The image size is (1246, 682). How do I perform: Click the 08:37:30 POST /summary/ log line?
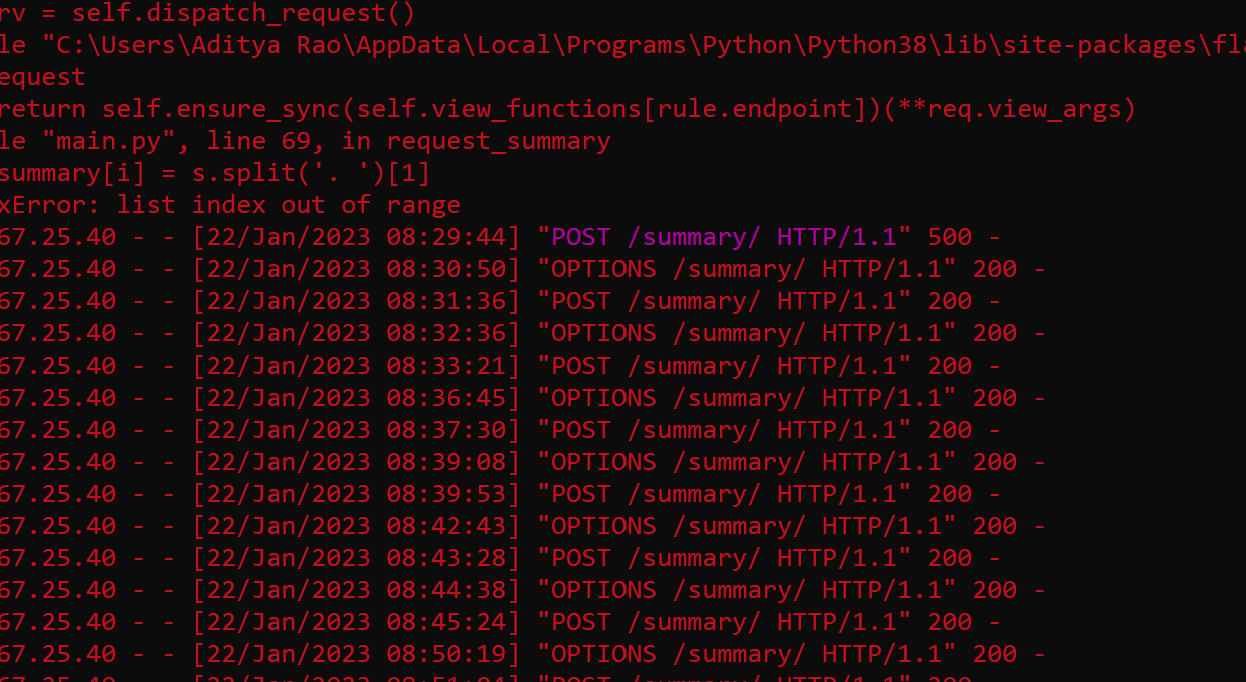coord(500,429)
